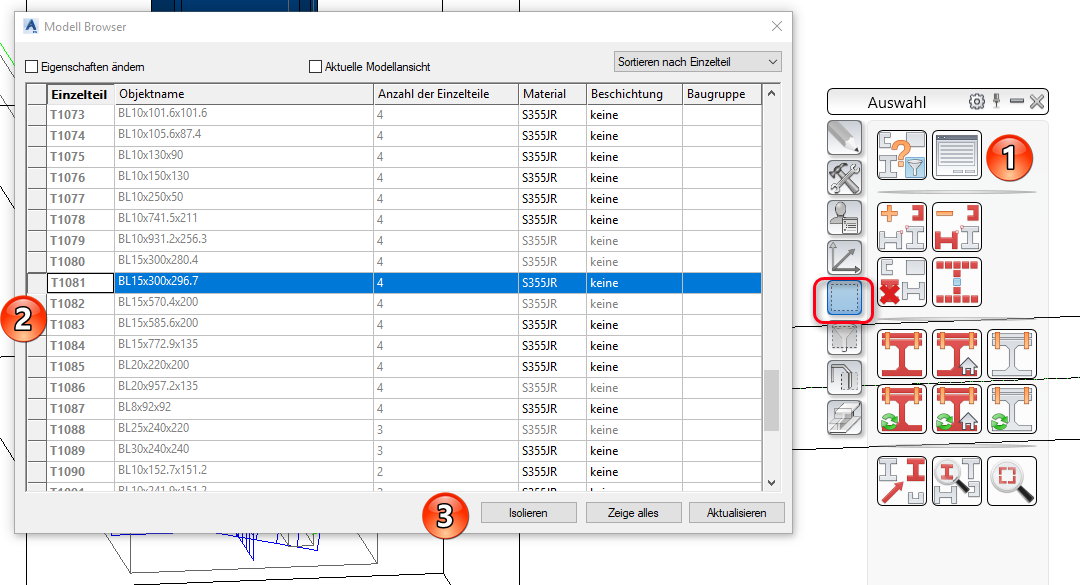The height and width of the screenshot is (585, 1080).
Task: Click the red beam icon with refresh and house
Action: point(957,409)
